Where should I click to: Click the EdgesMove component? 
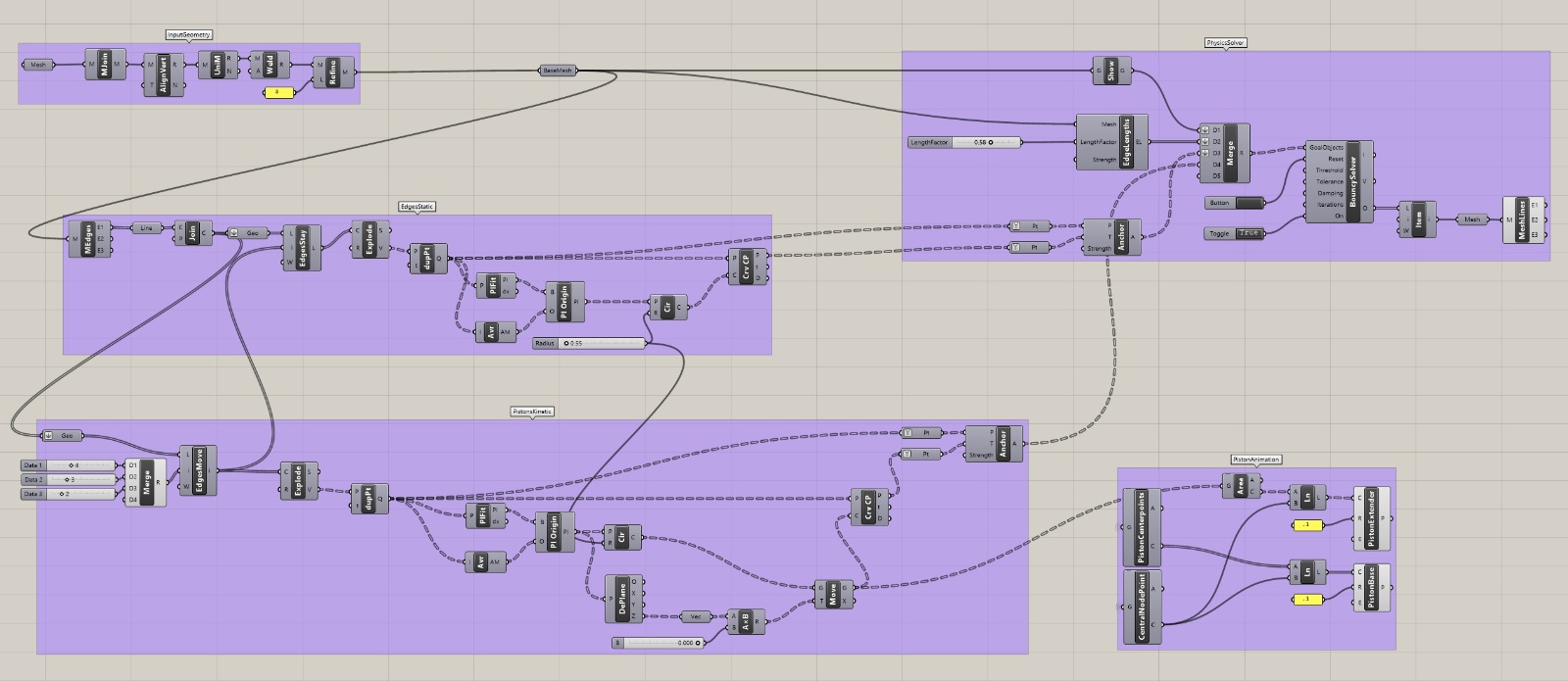[199, 471]
